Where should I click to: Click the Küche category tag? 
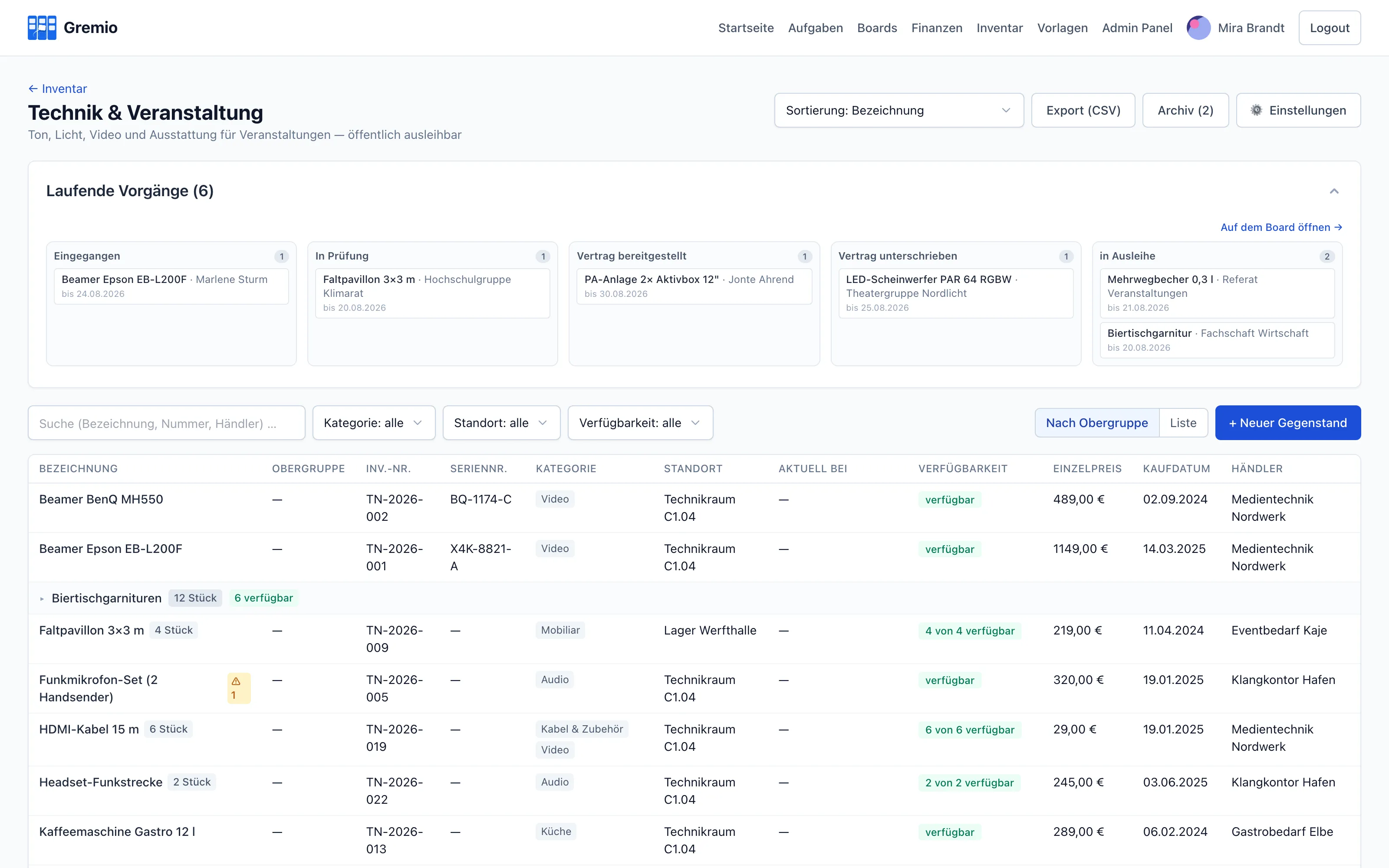(556, 831)
